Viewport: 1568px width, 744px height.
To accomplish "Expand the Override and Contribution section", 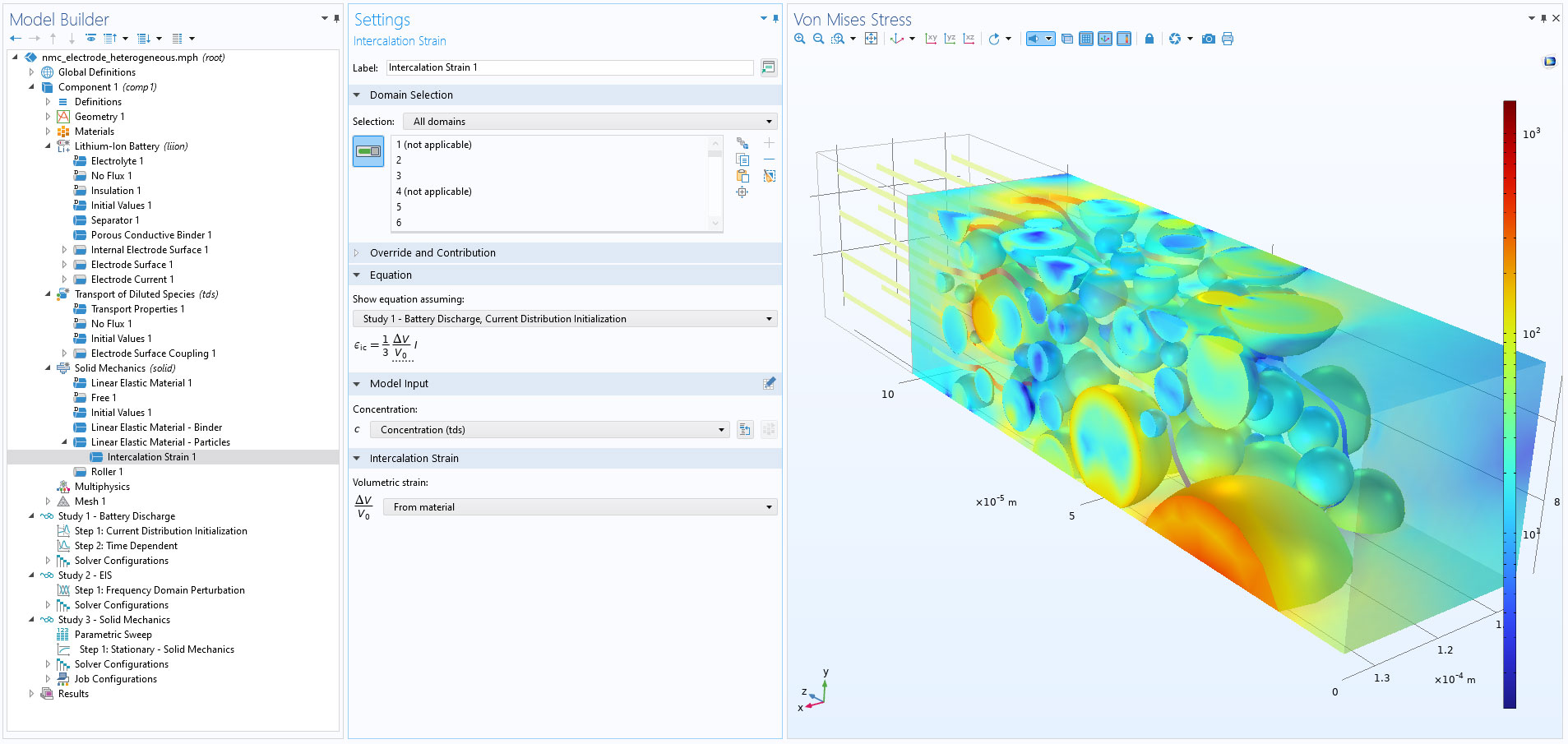I will click(432, 253).
